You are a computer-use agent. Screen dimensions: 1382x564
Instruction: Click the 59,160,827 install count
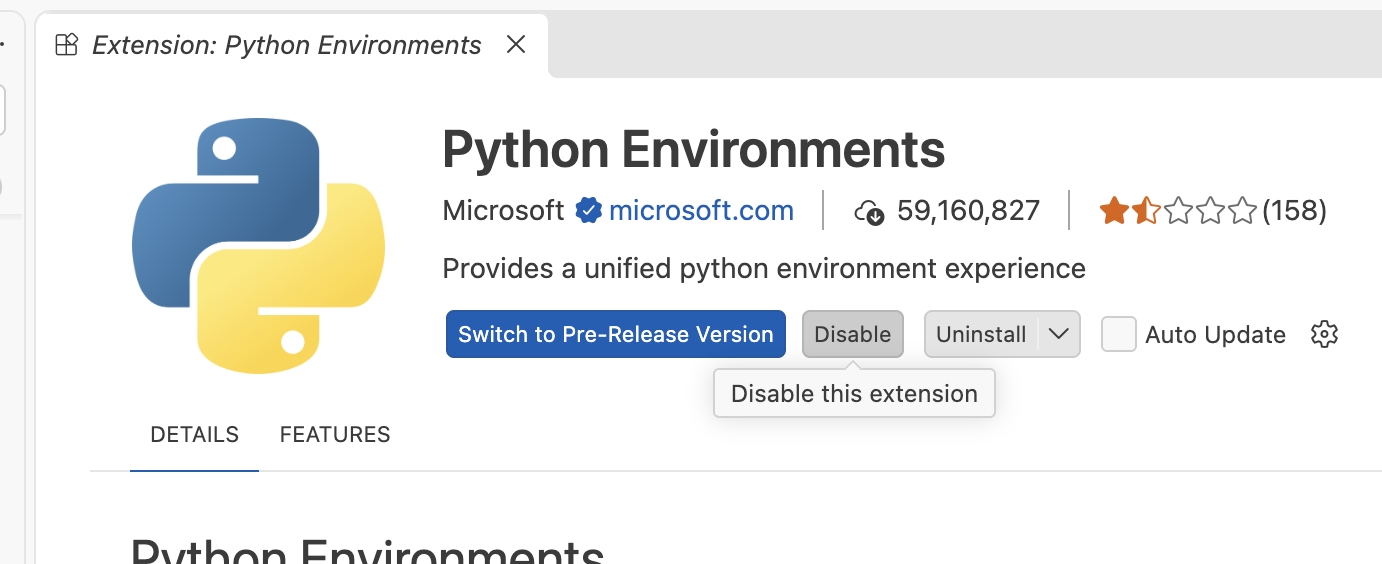pyautogui.click(x=968, y=211)
